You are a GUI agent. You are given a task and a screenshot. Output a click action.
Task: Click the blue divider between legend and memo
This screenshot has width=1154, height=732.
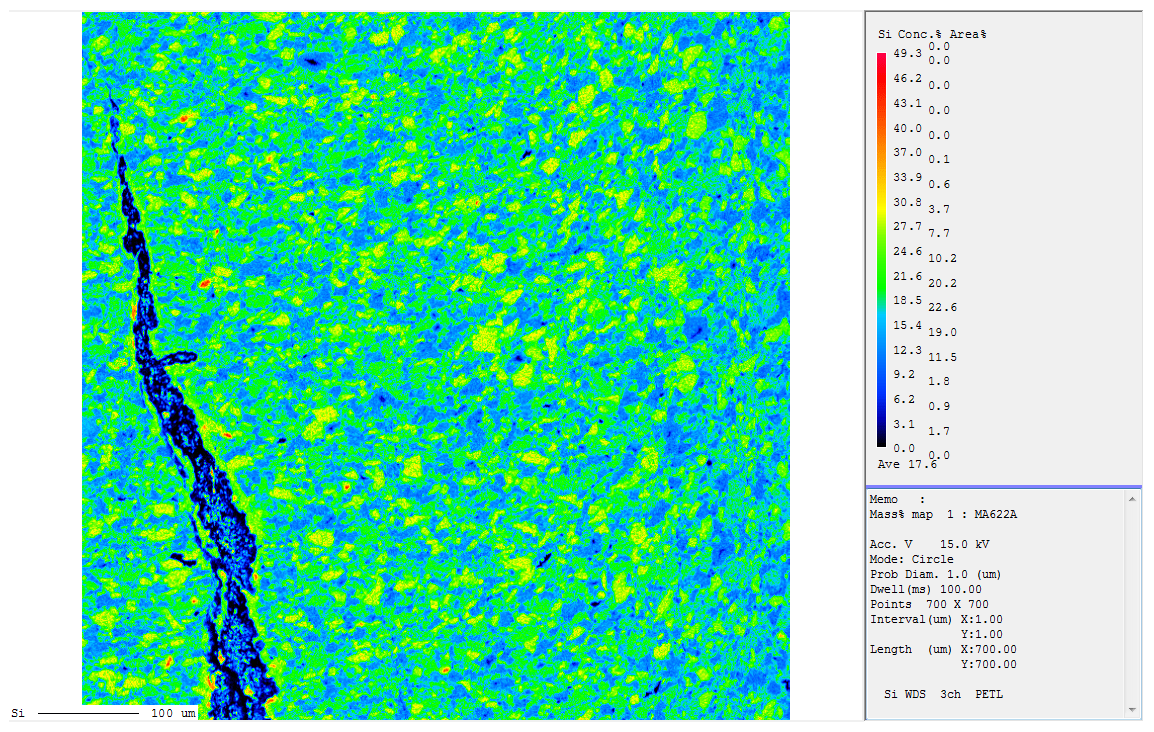point(1003,487)
